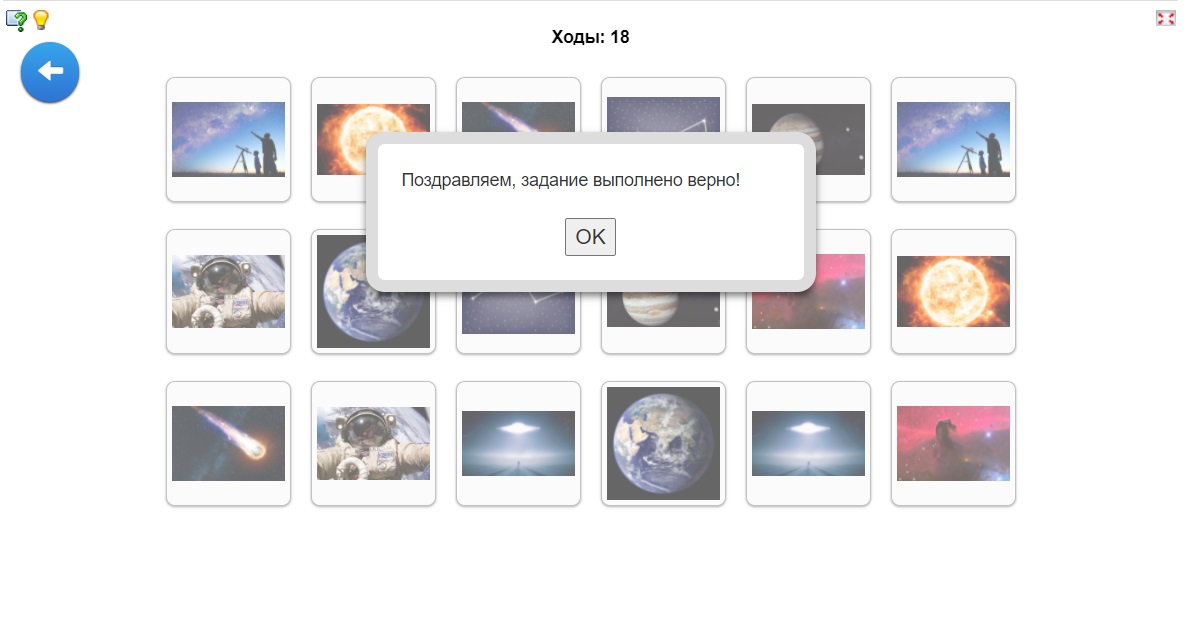Pick the astronaut card in the middle row

click(x=228, y=291)
